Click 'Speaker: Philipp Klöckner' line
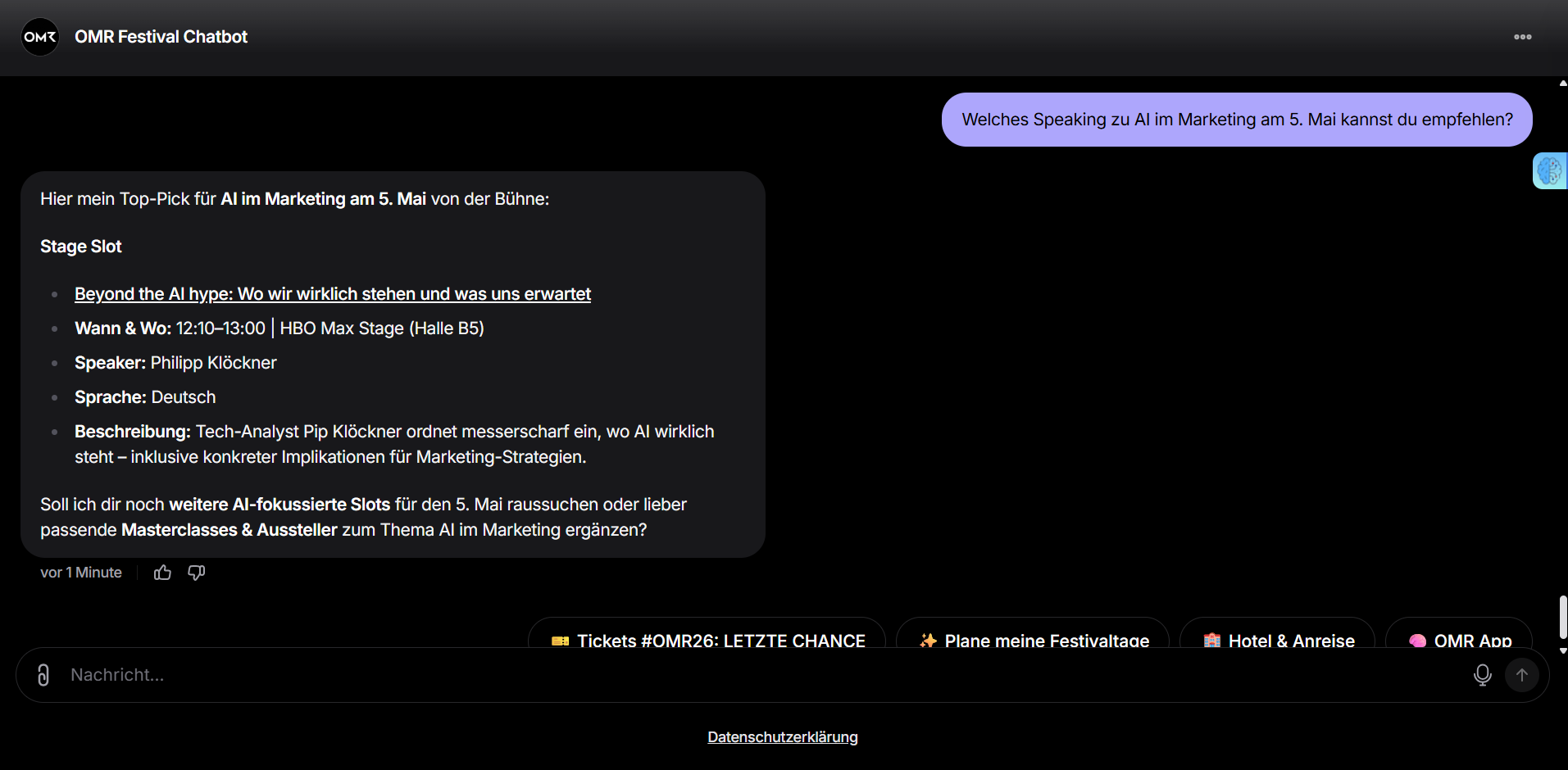Screen dimensions: 1568x770 (x=175, y=363)
